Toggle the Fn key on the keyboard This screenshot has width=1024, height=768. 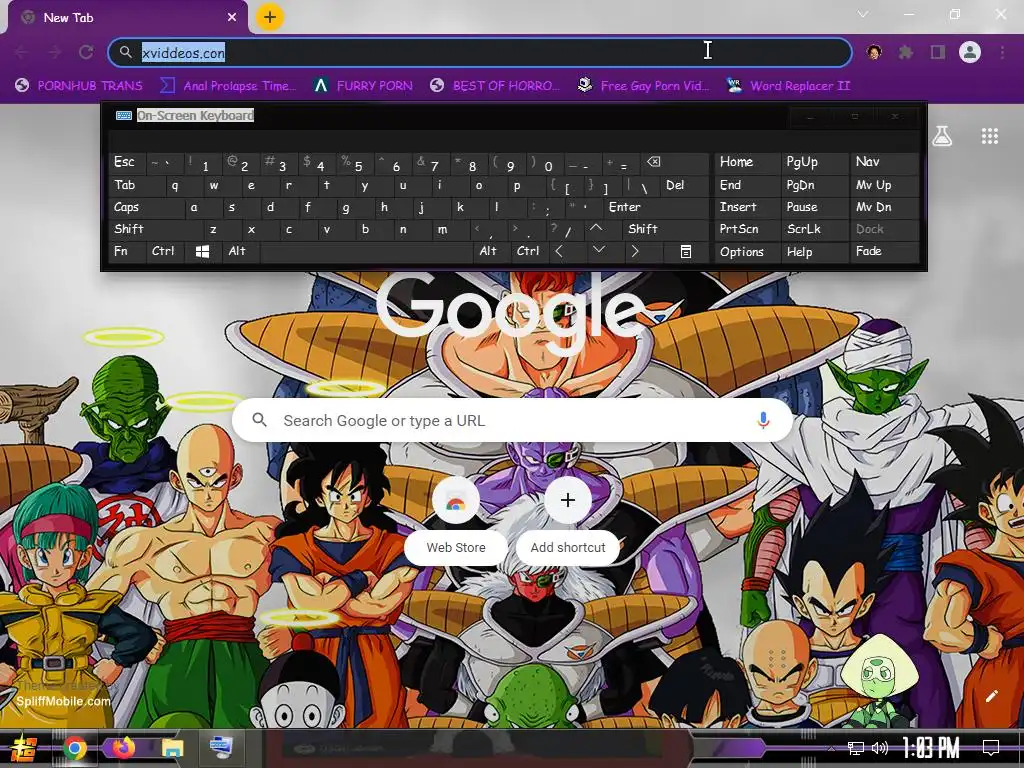[x=128, y=251]
